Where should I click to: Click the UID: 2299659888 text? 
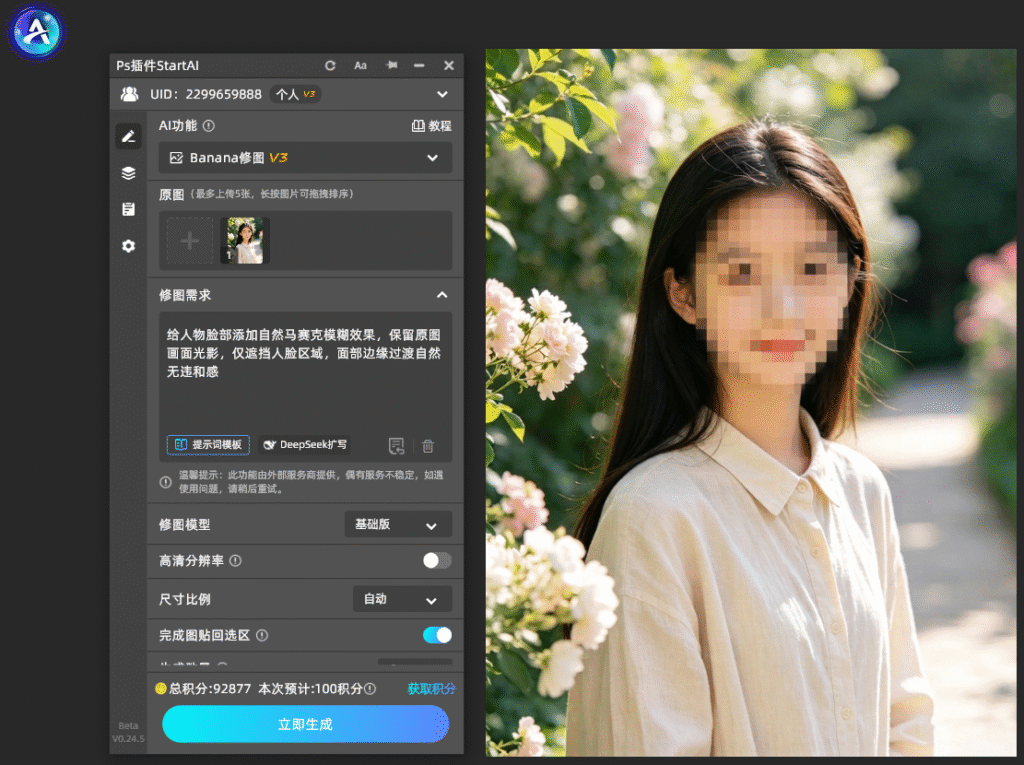206,94
